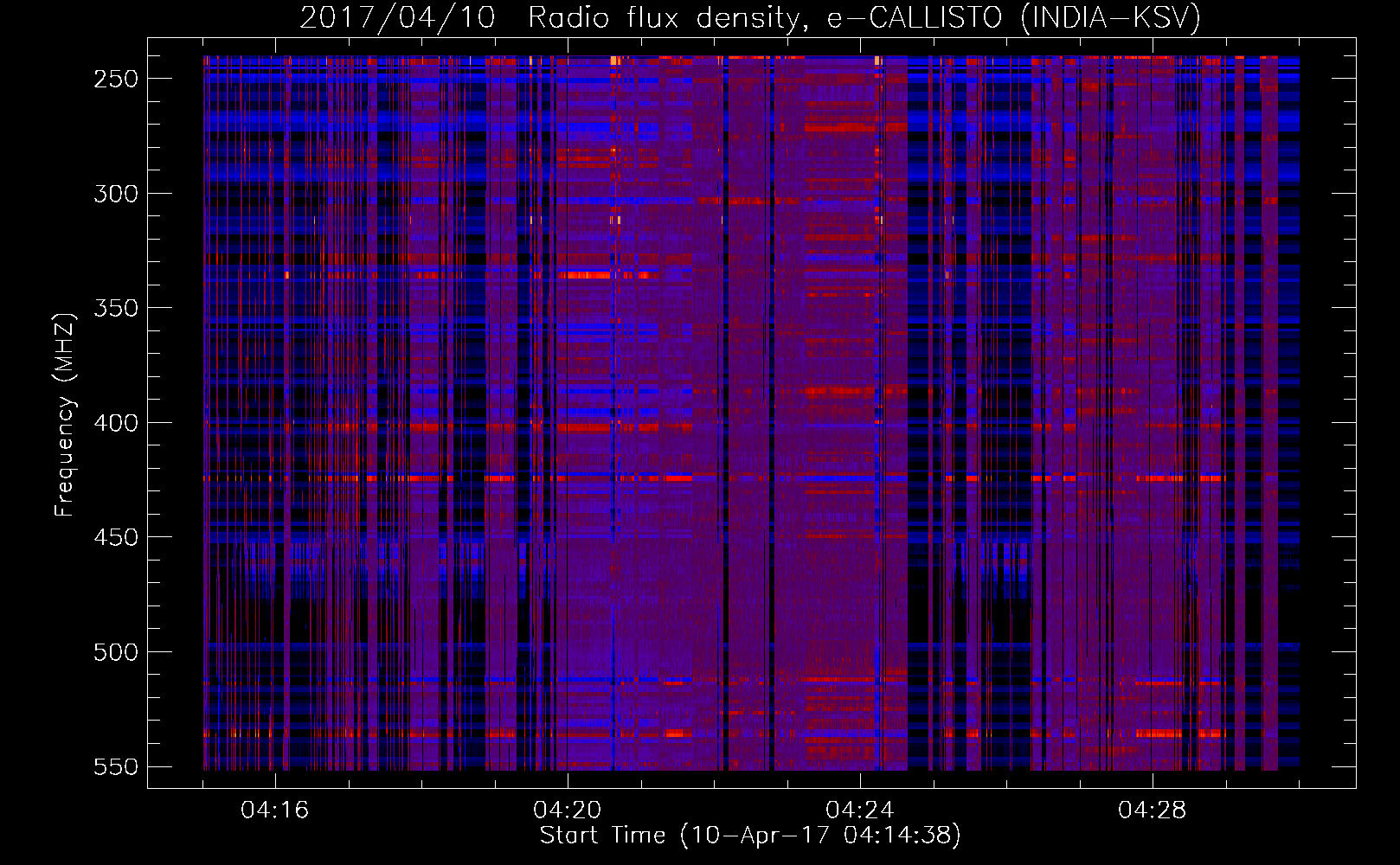Click the "Frequency (MHZ)" axis label

[x=64, y=414]
